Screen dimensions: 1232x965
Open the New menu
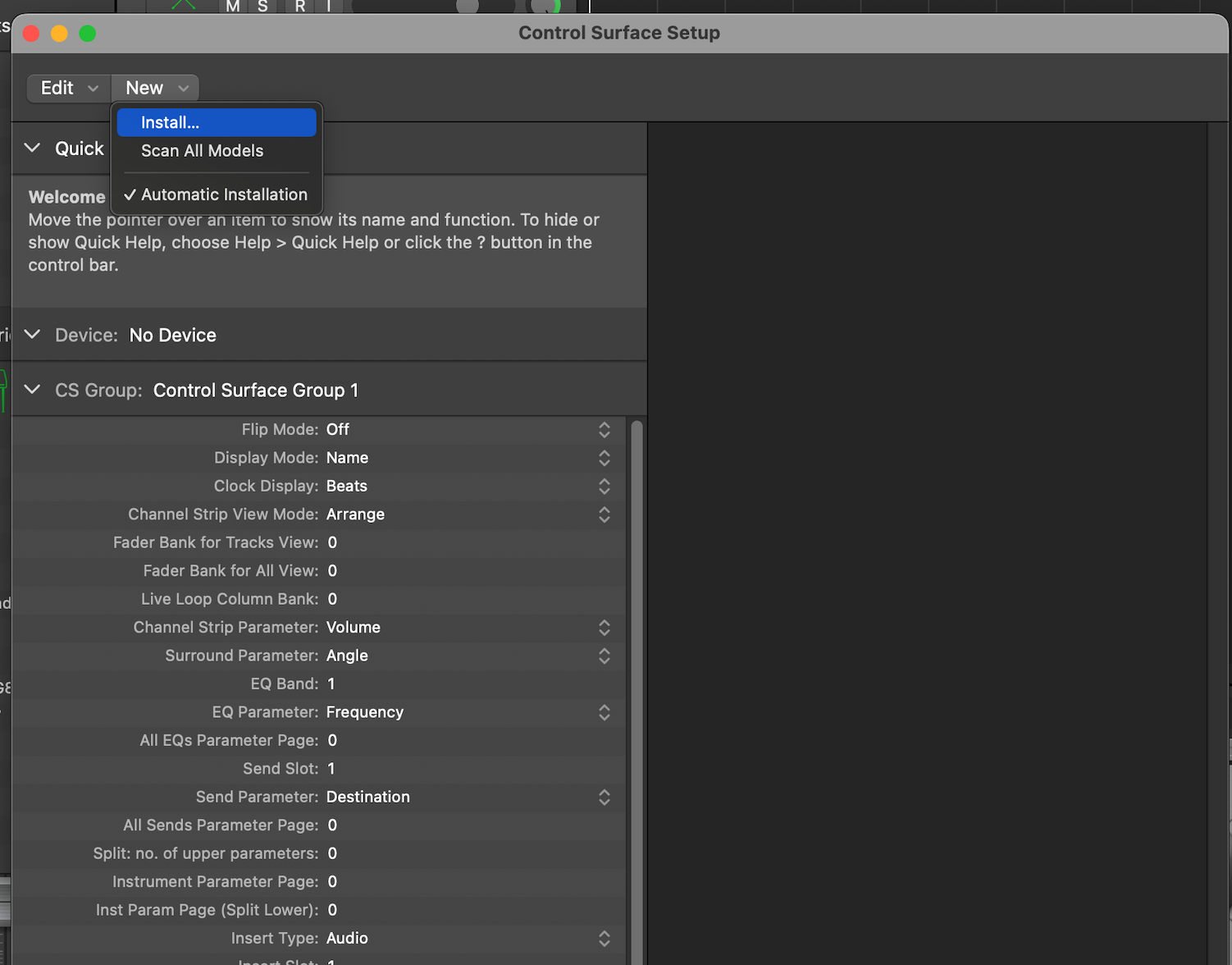[x=154, y=88]
